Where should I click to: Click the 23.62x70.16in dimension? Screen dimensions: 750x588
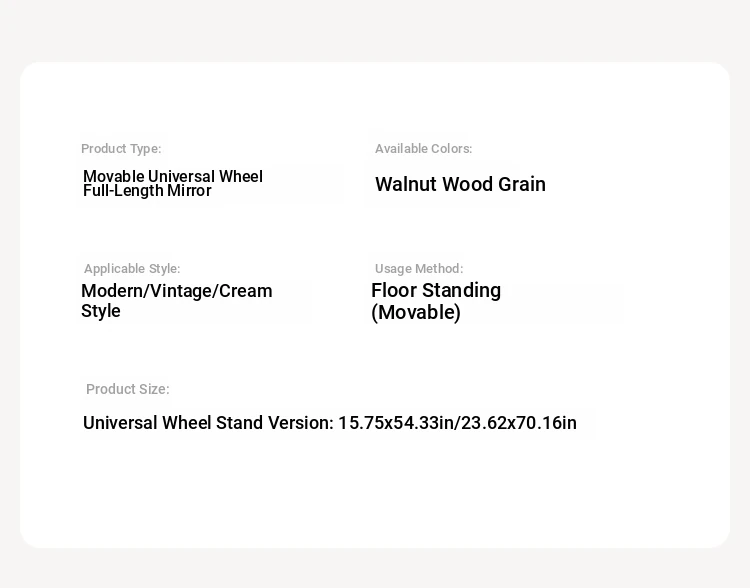point(518,423)
